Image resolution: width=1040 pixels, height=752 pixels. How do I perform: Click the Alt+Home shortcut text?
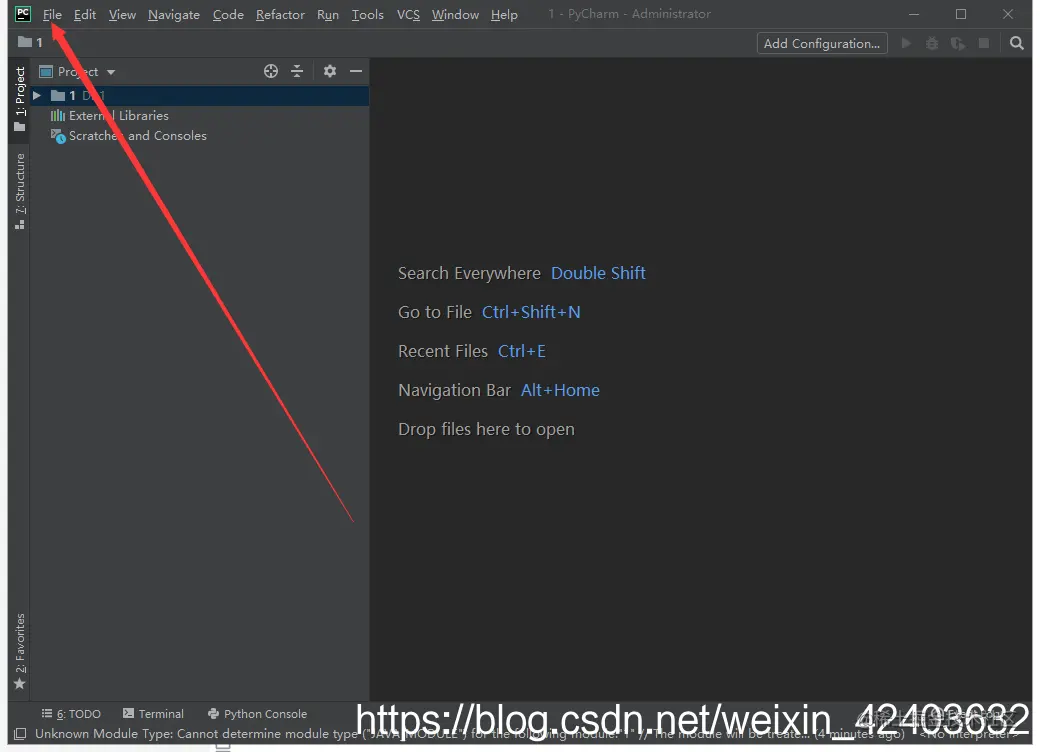(x=560, y=391)
